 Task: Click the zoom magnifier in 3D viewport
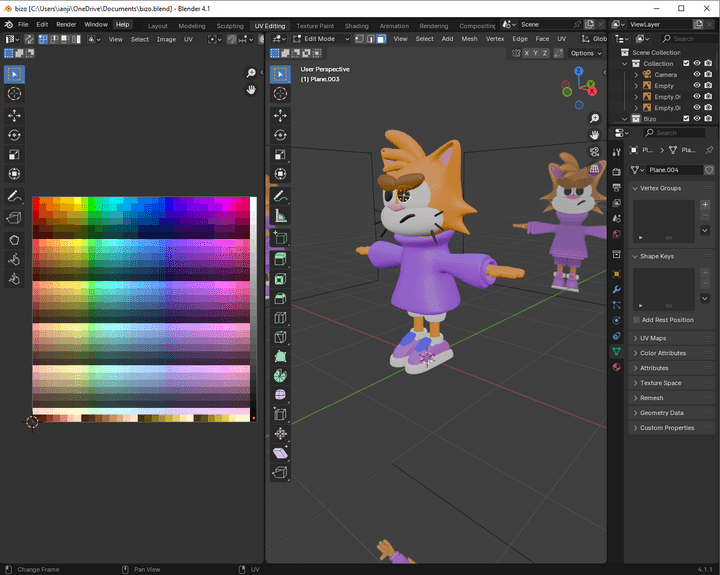coord(595,119)
